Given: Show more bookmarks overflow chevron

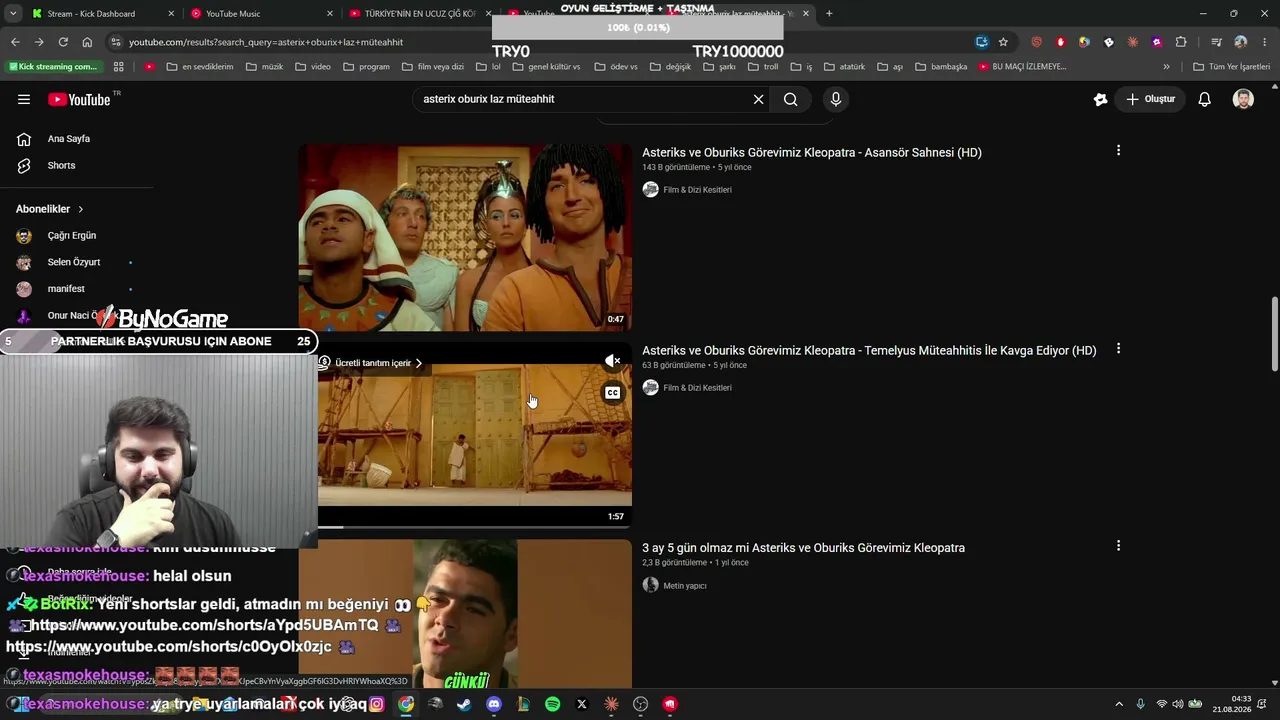Looking at the screenshot, I should coord(1166,67).
